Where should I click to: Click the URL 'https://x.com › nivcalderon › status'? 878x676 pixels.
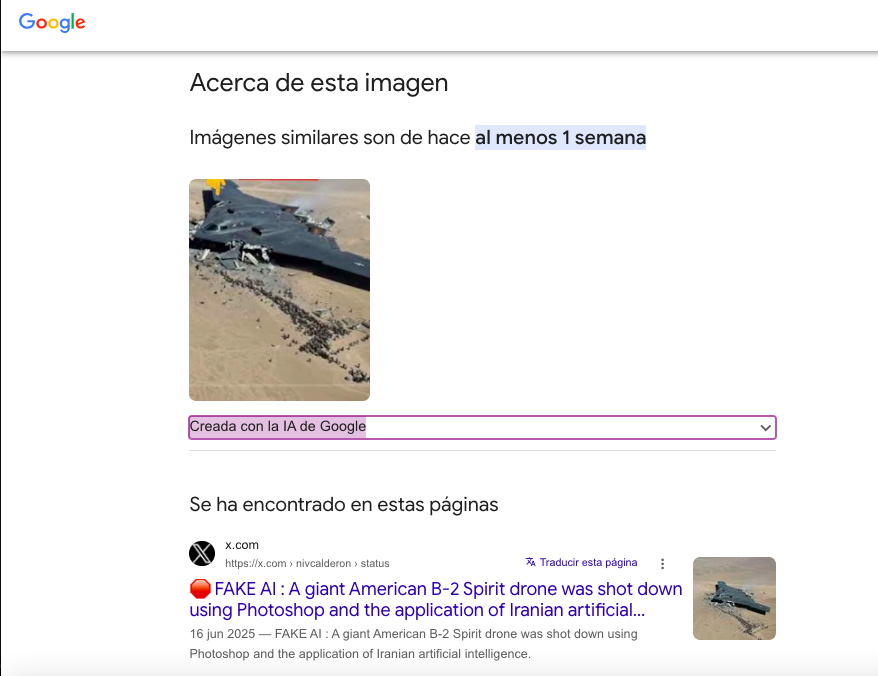(307, 563)
